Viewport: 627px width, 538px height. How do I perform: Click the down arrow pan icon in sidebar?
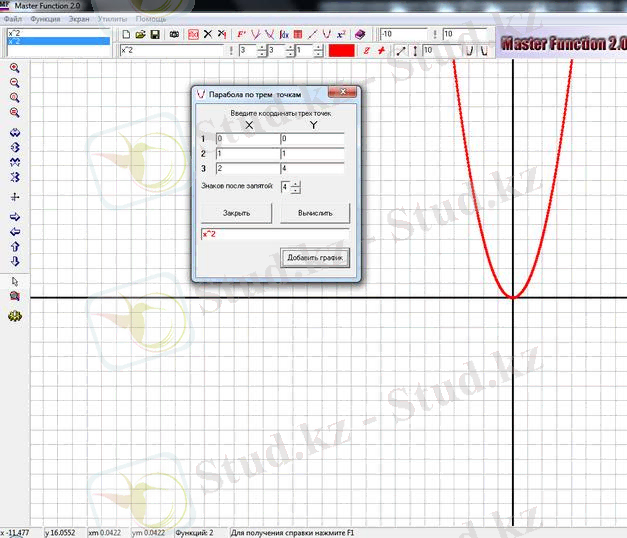14,261
